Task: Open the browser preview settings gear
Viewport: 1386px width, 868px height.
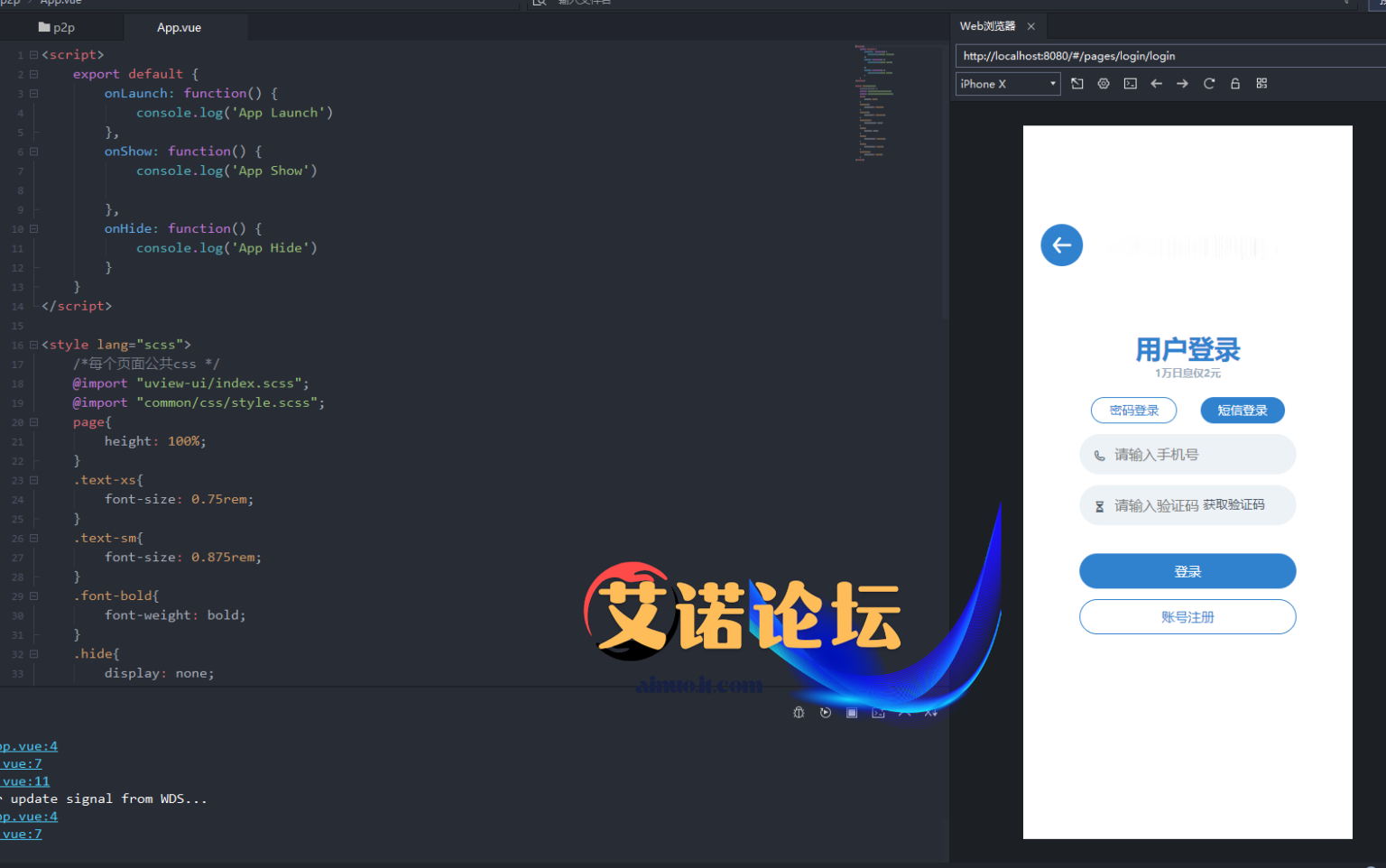Action: coord(1104,84)
